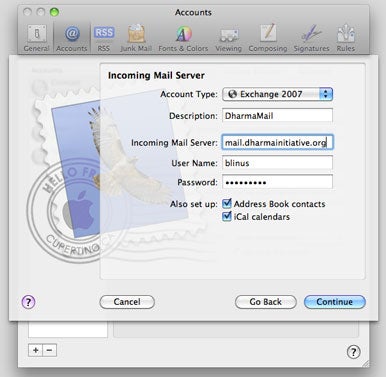Open the General preferences pane
386x377 pixels.
coord(37,38)
